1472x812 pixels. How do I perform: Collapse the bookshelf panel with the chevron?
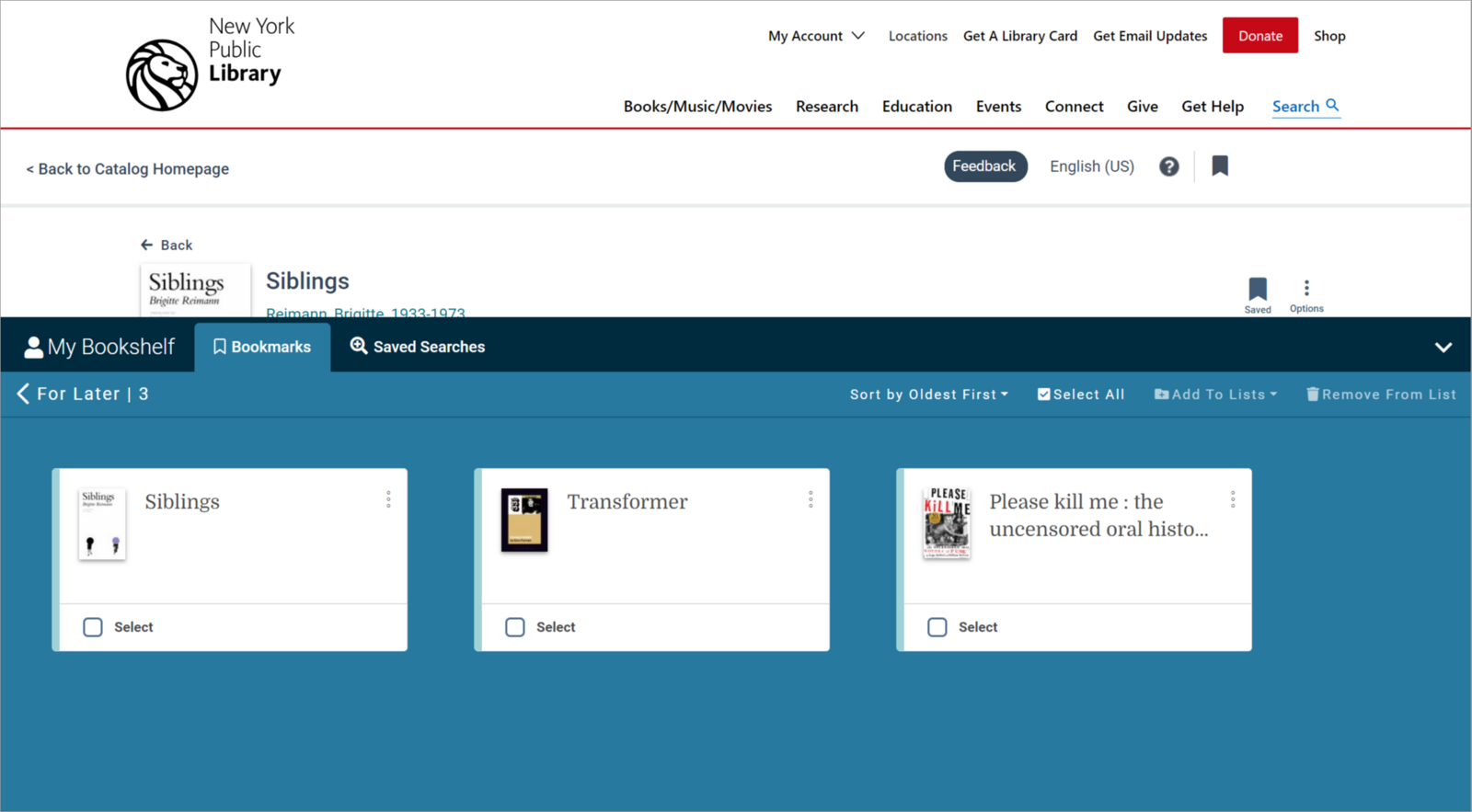(1443, 348)
